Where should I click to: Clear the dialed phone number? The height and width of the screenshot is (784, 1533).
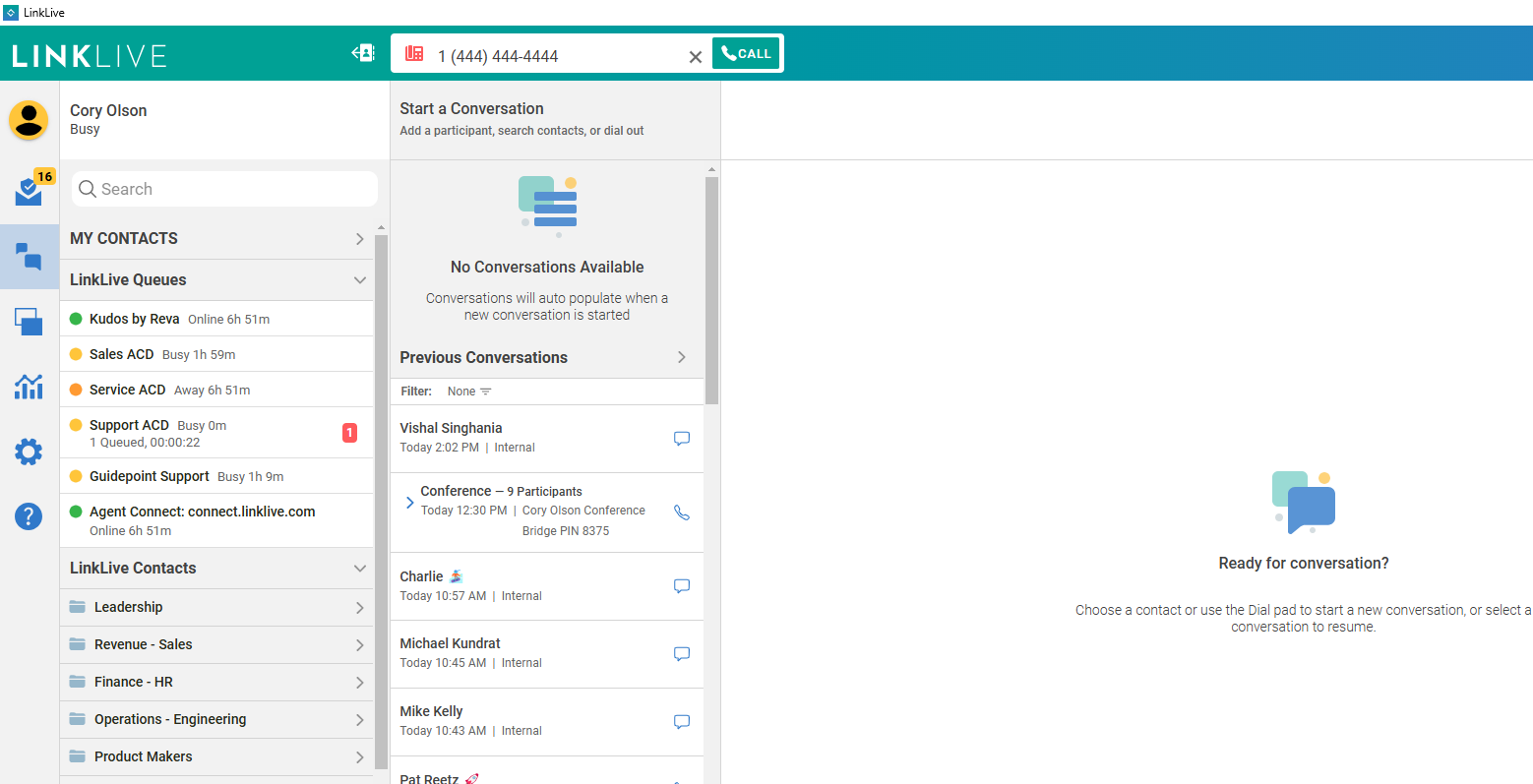(x=695, y=57)
